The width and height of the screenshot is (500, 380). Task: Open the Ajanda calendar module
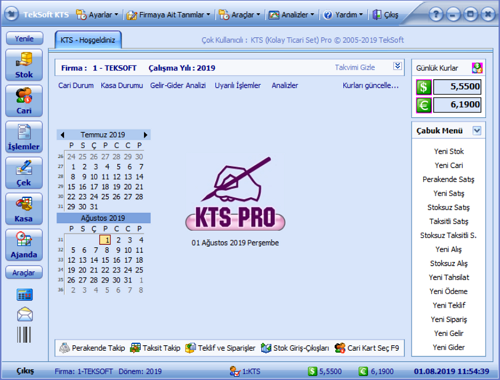click(24, 245)
